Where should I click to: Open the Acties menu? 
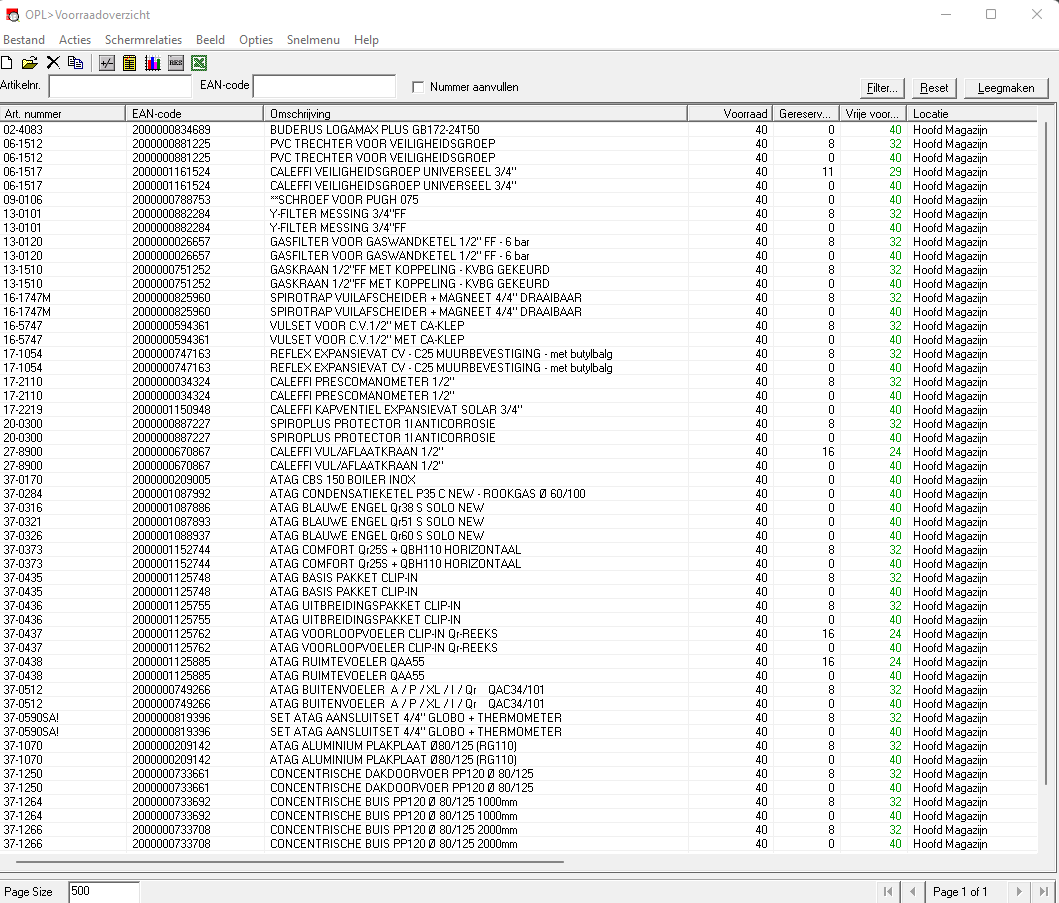click(75, 40)
